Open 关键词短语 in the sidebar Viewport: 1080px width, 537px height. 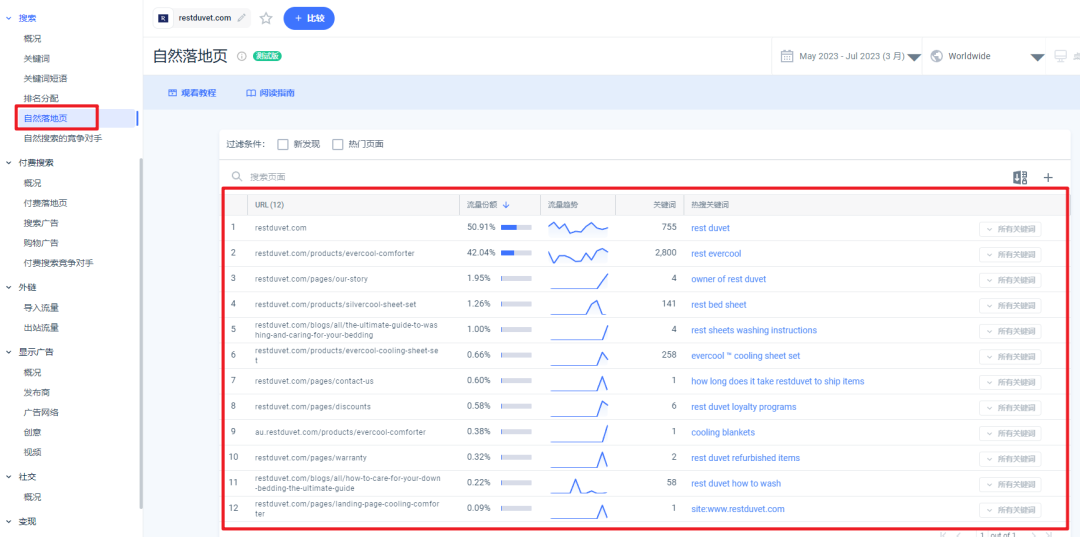point(45,78)
